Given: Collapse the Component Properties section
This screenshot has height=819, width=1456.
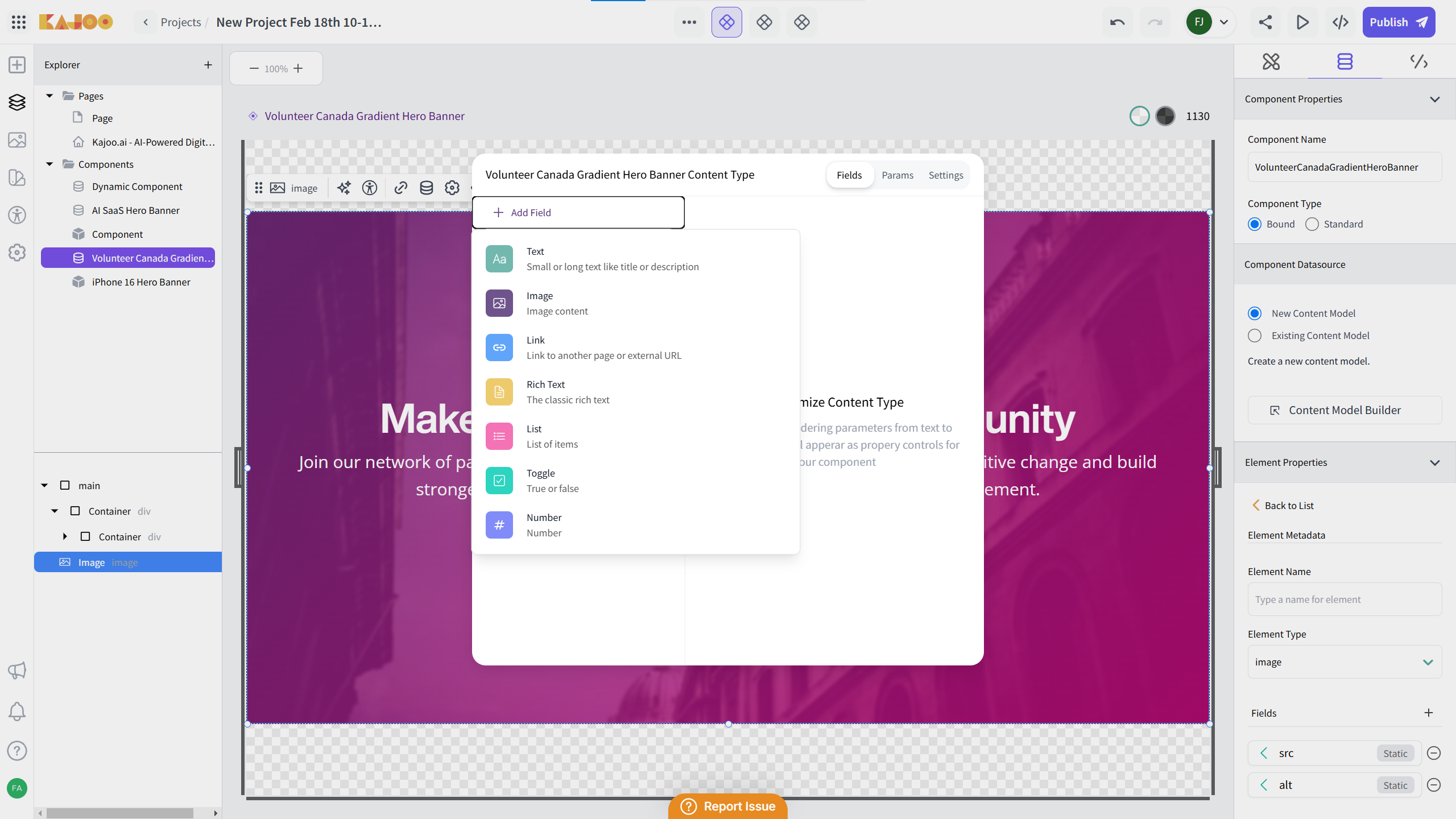Looking at the screenshot, I should [x=1434, y=99].
